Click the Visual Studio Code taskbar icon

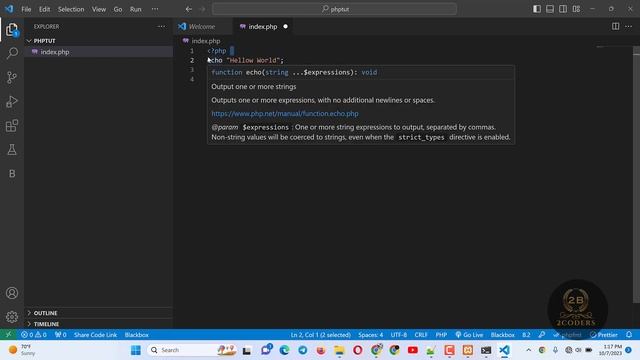[504, 350]
